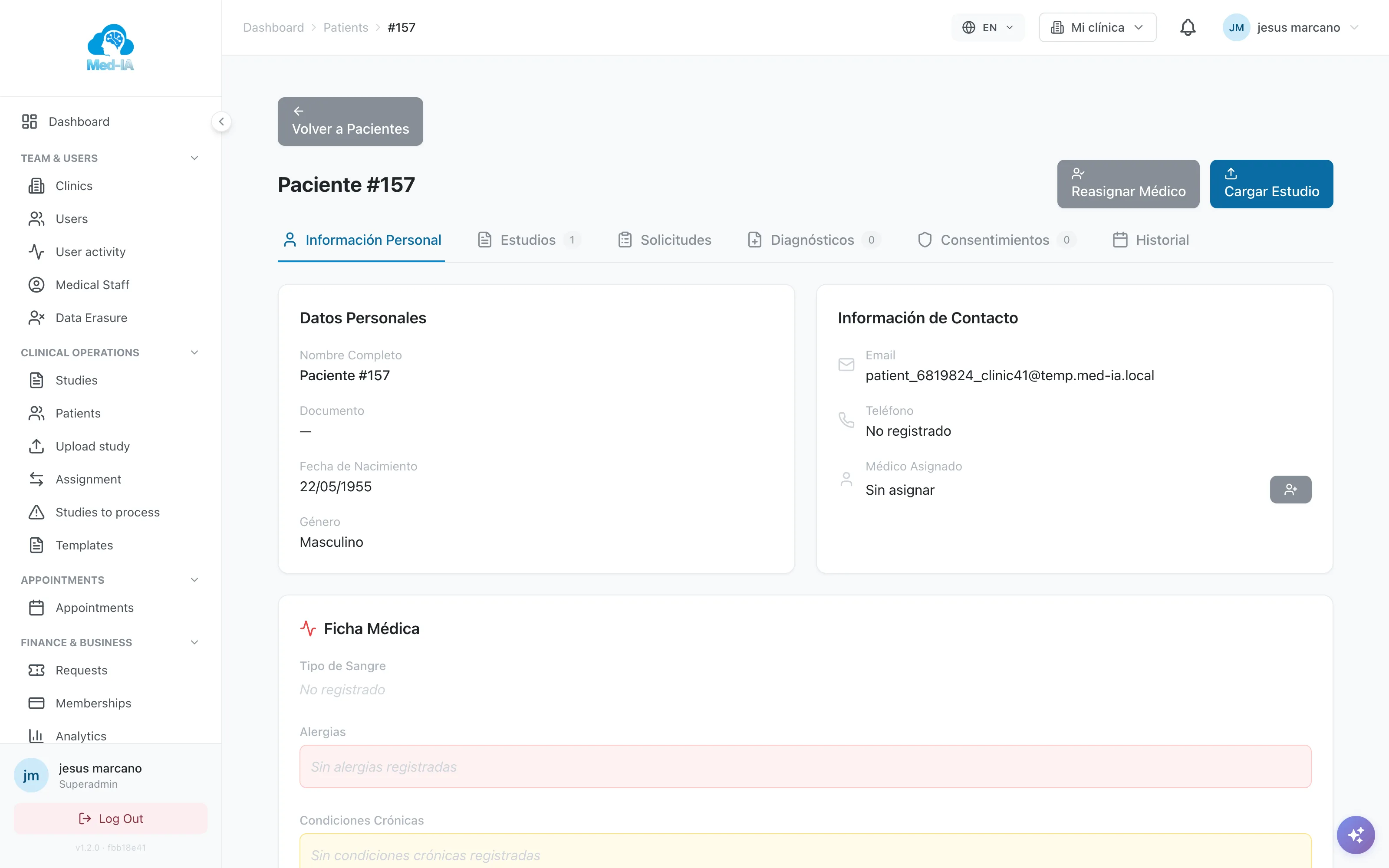
Task: Click the Patients breadcrumb link
Action: pyautogui.click(x=346, y=27)
